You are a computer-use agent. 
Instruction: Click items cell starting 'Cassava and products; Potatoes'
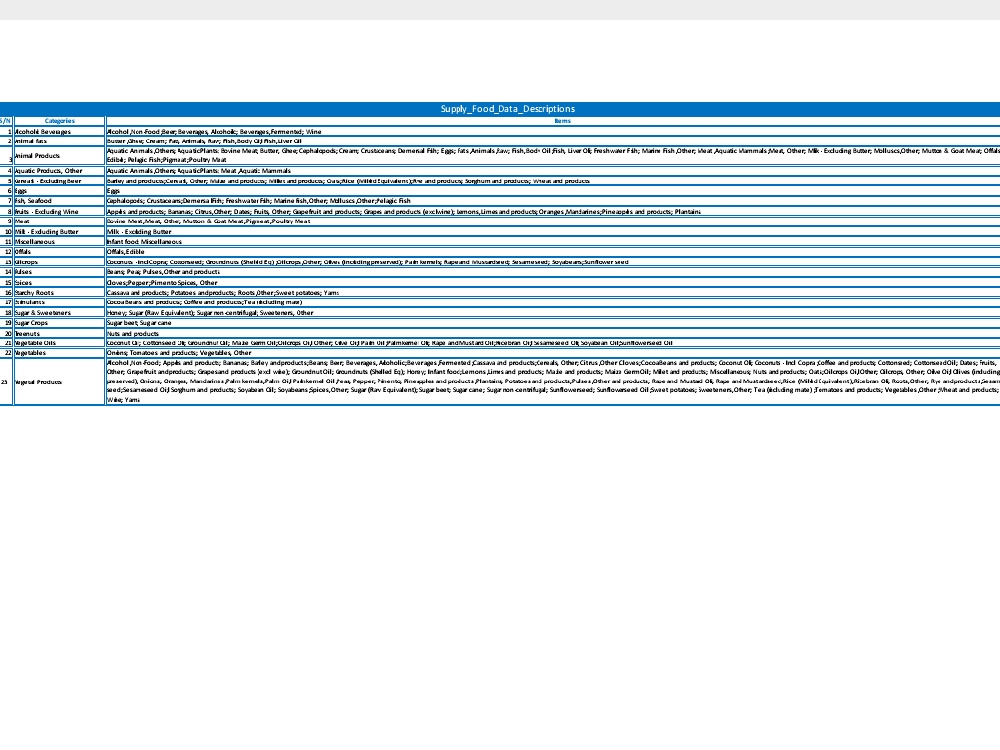[553, 293]
